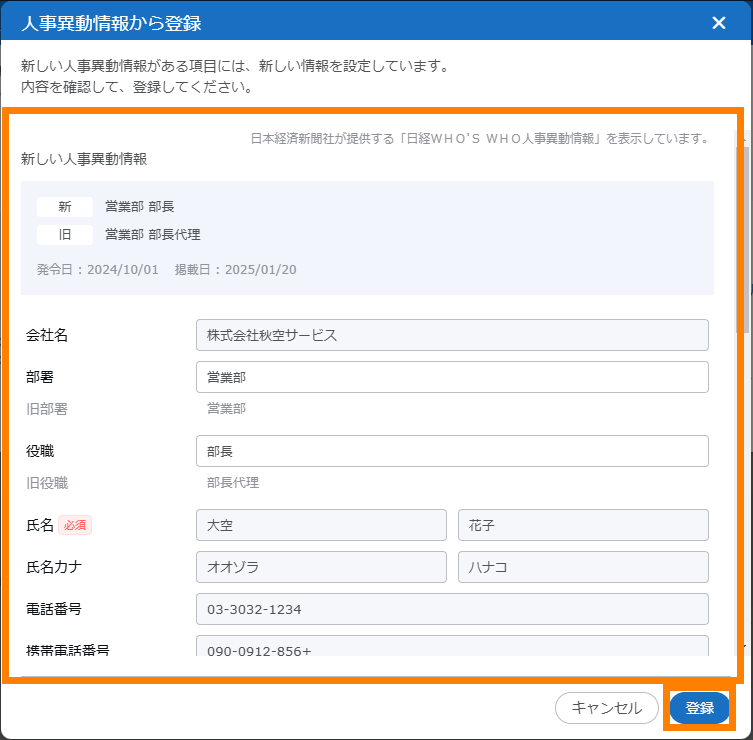Click the 会社名 field showing 株式会社秋空サービス
The height and width of the screenshot is (740, 753).
pos(452,335)
